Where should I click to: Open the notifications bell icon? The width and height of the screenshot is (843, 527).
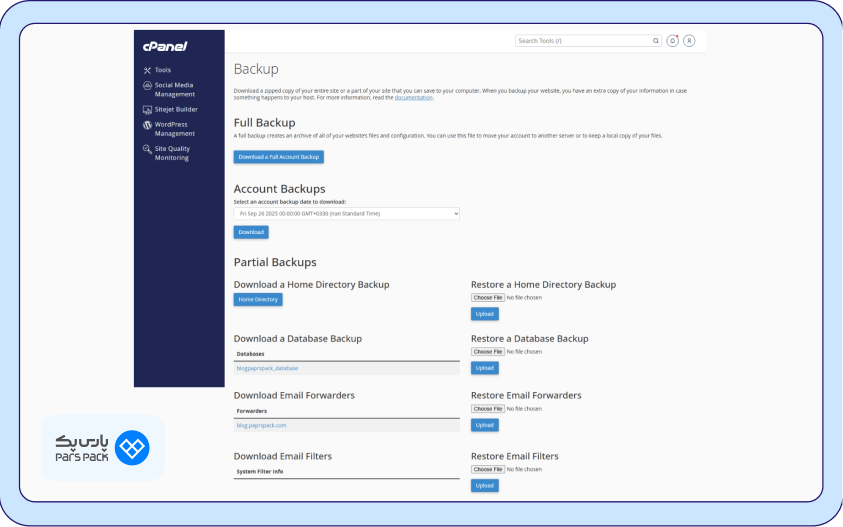point(673,41)
